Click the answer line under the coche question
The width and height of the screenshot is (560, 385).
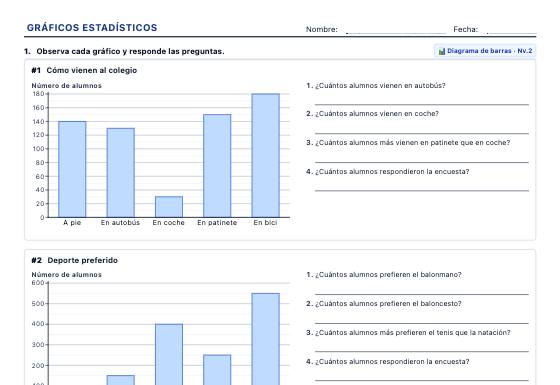click(422, 133)
